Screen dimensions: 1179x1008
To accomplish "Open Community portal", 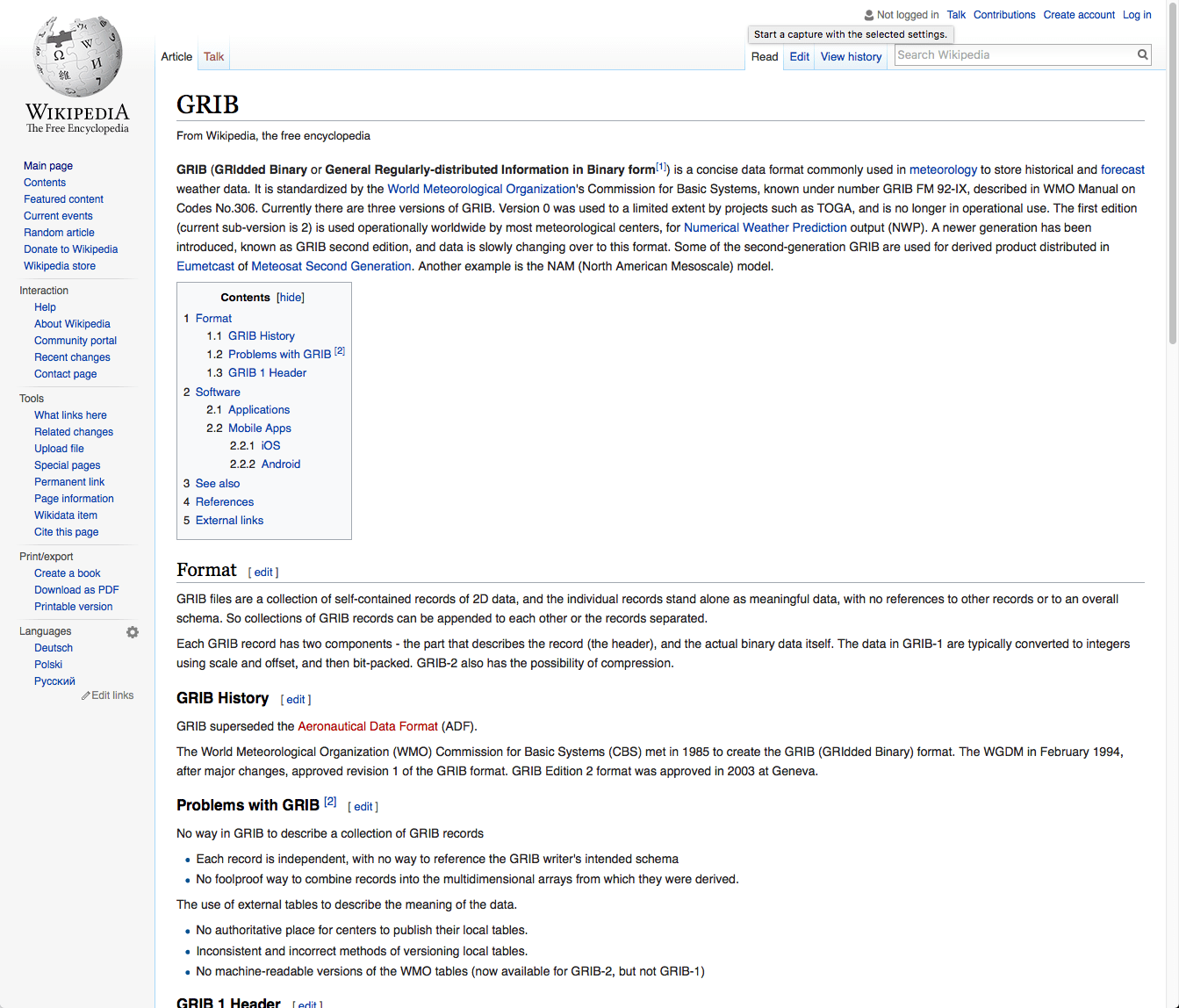I will click(75, 341).
